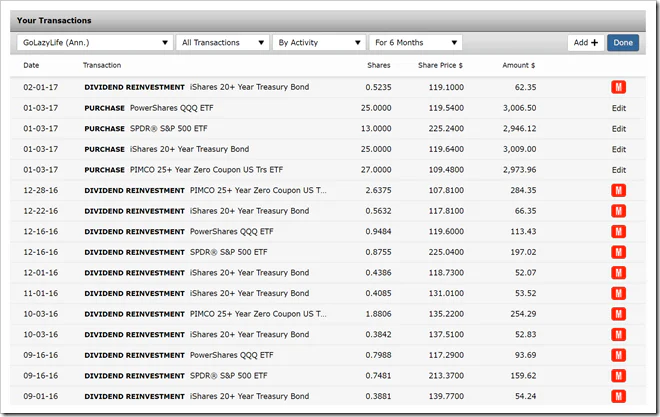Click the red M icon for 02-01-17 row
Viewport: 660px width, 417px height.
pyautogui.click(x=618, y=87)
